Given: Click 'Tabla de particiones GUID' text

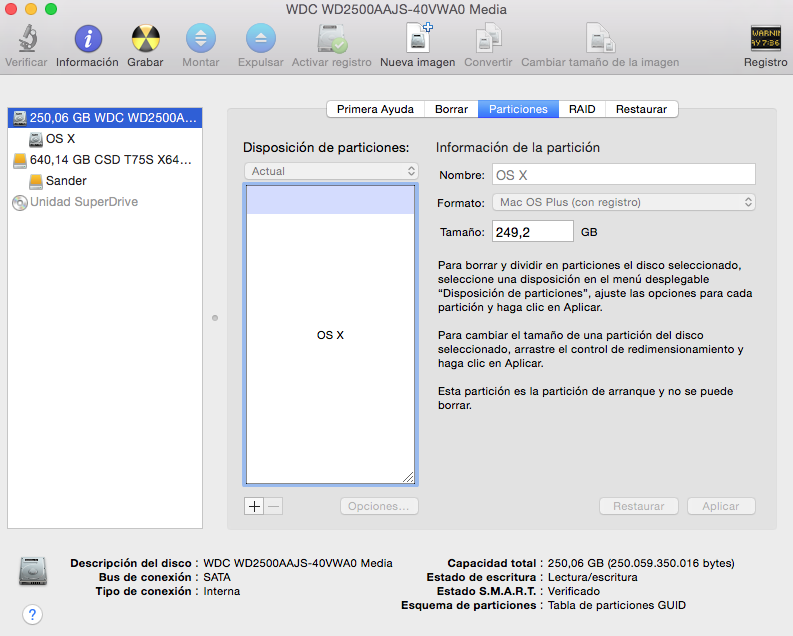Looking at the screenshot, I should [616, 605].
